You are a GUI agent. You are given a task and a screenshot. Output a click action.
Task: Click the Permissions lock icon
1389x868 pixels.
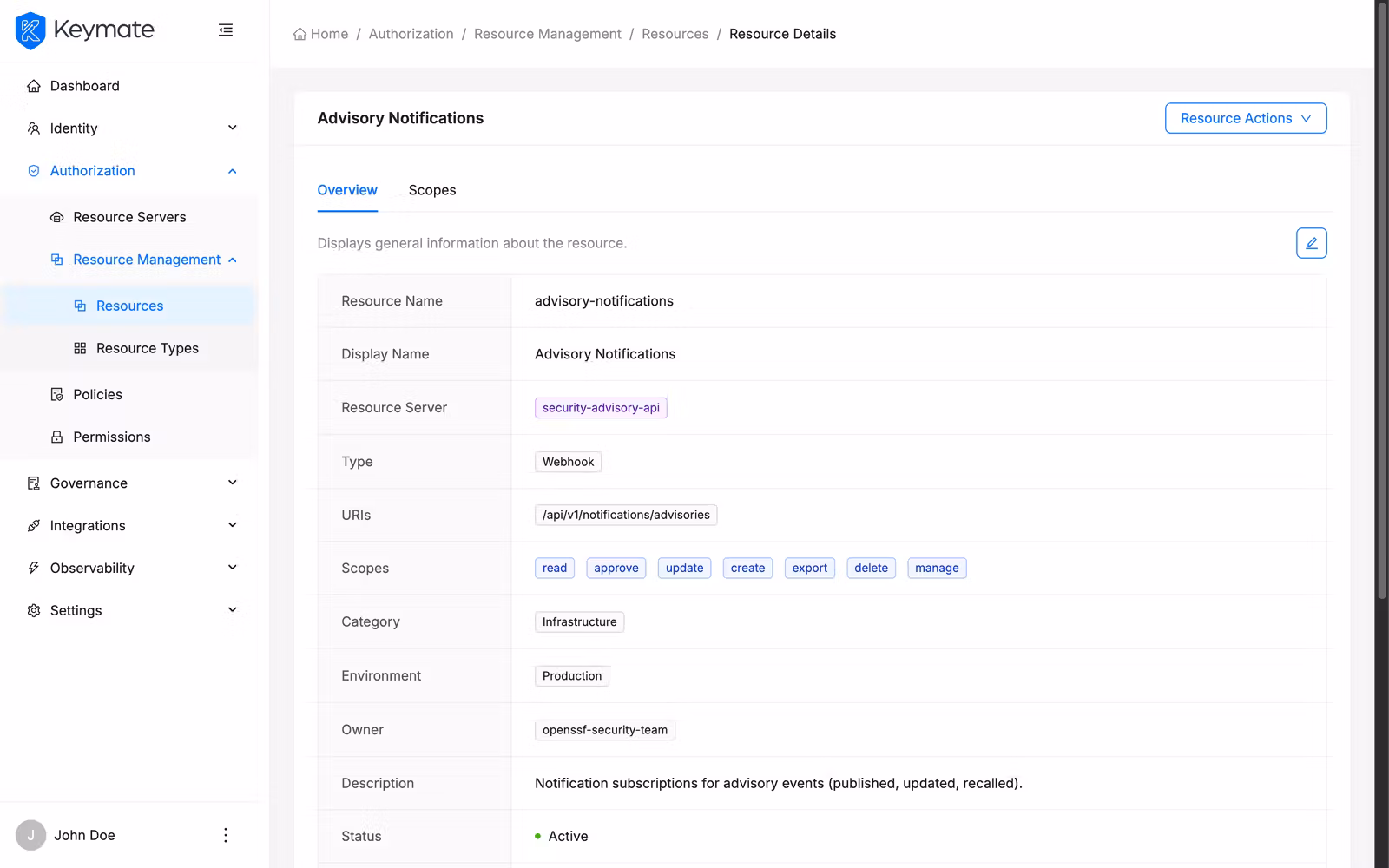56,437
